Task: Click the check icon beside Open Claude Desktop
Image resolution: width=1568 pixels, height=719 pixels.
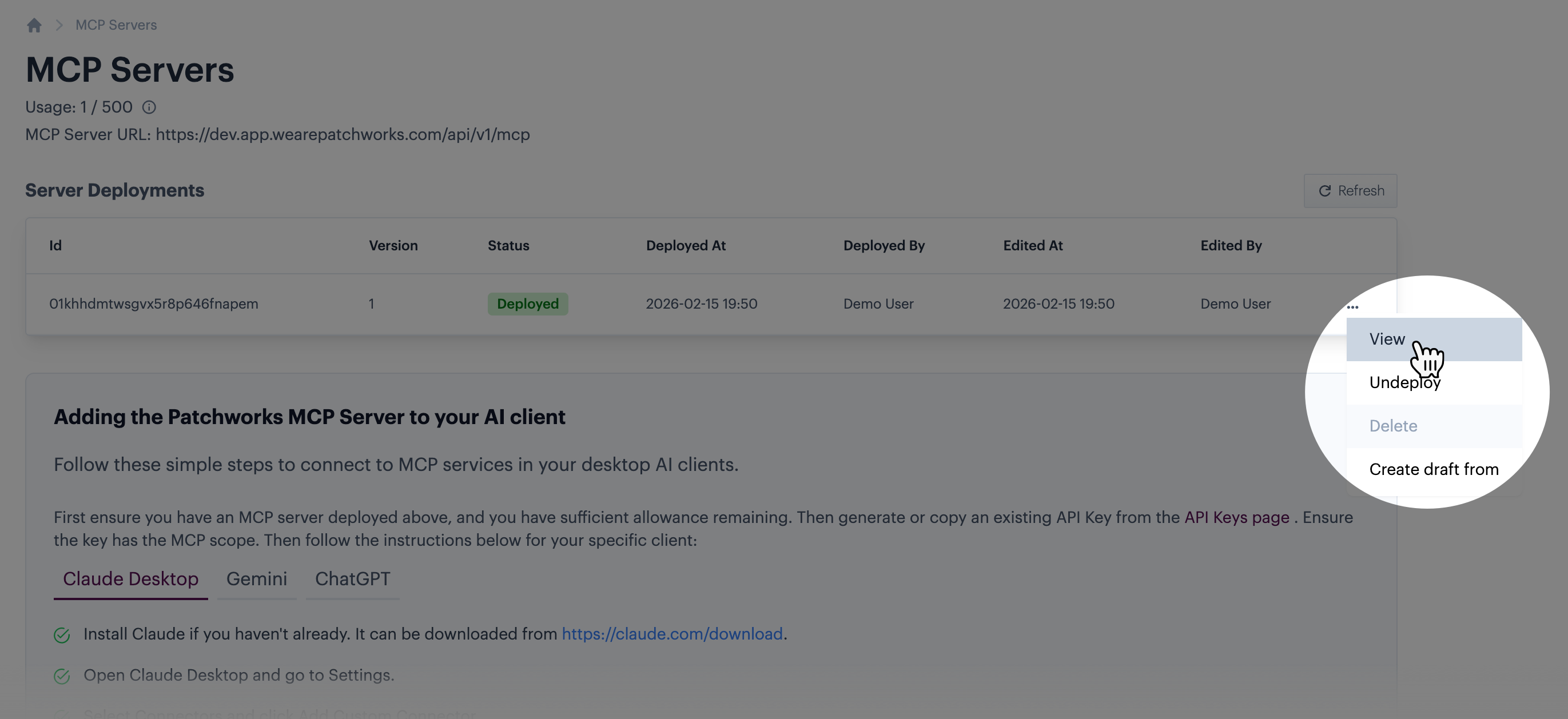Action: tap(62, 676)
